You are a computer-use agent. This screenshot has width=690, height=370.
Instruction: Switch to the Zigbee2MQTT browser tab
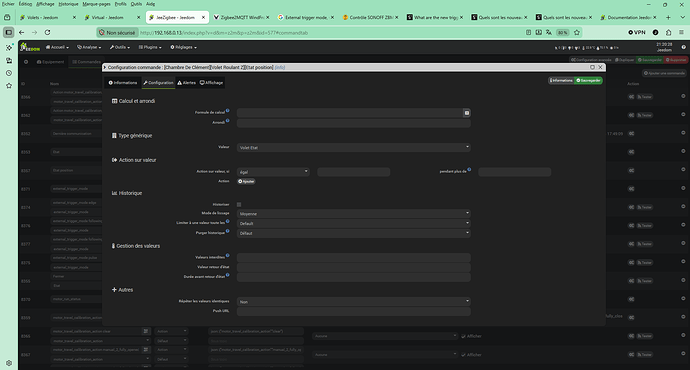click(242, 18)
